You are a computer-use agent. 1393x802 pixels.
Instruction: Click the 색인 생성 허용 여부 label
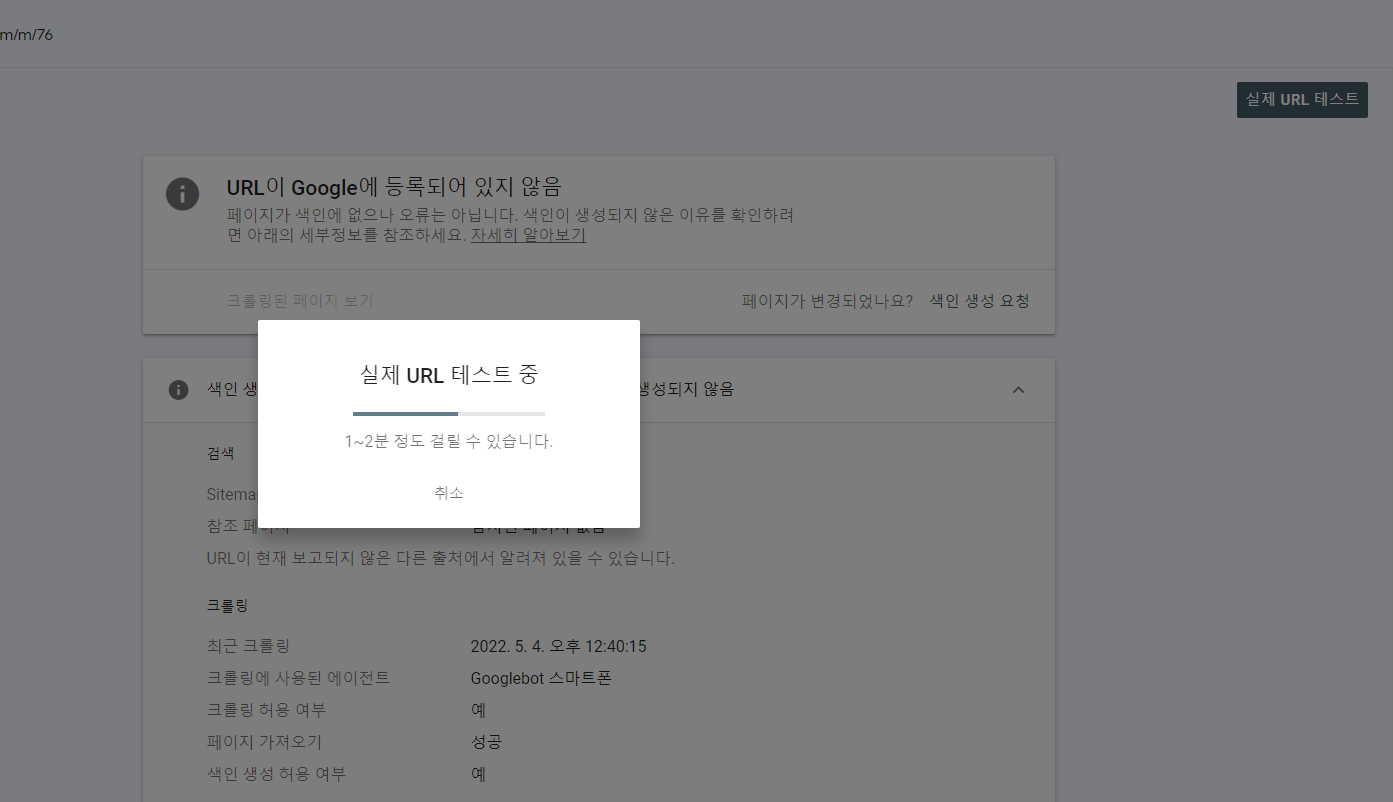point(276,775)
